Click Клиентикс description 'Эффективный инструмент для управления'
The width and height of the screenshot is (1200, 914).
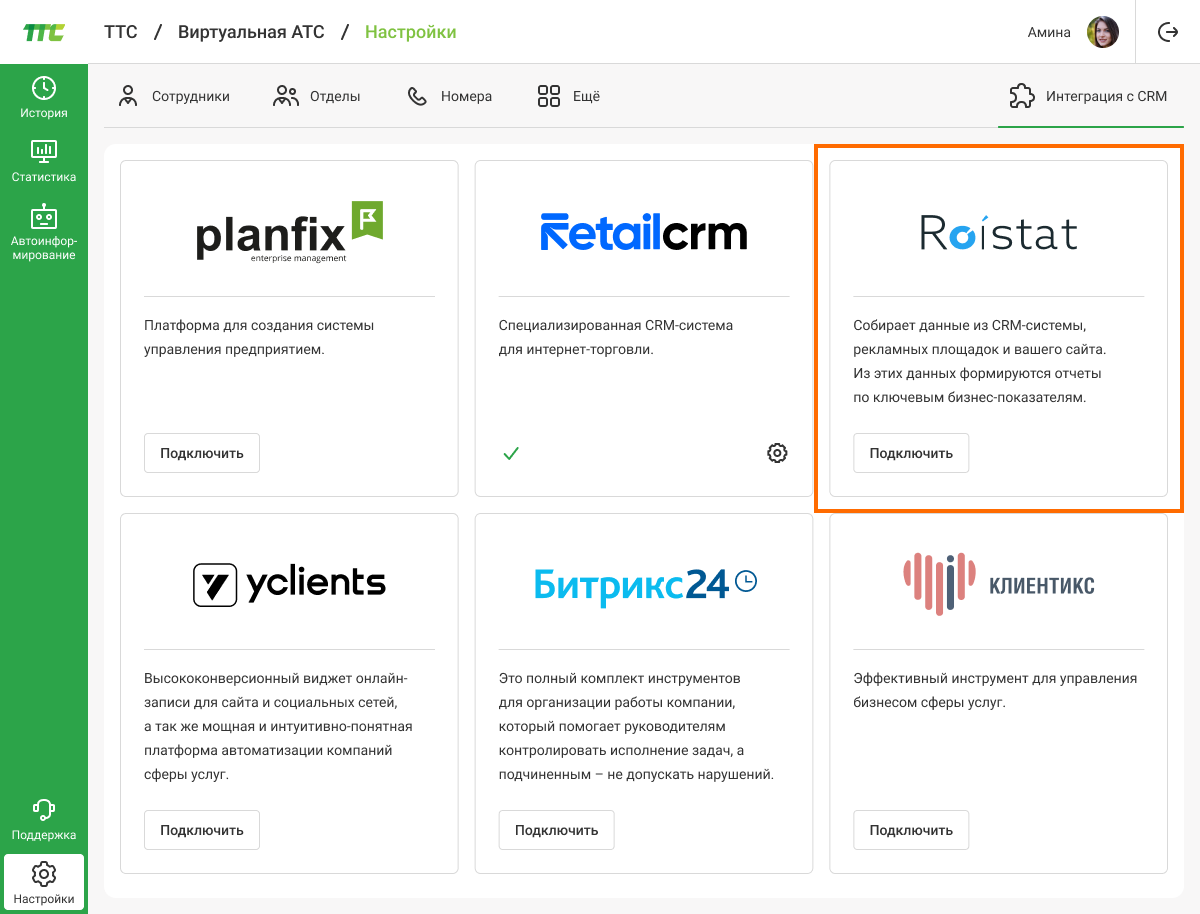(995, 678)
